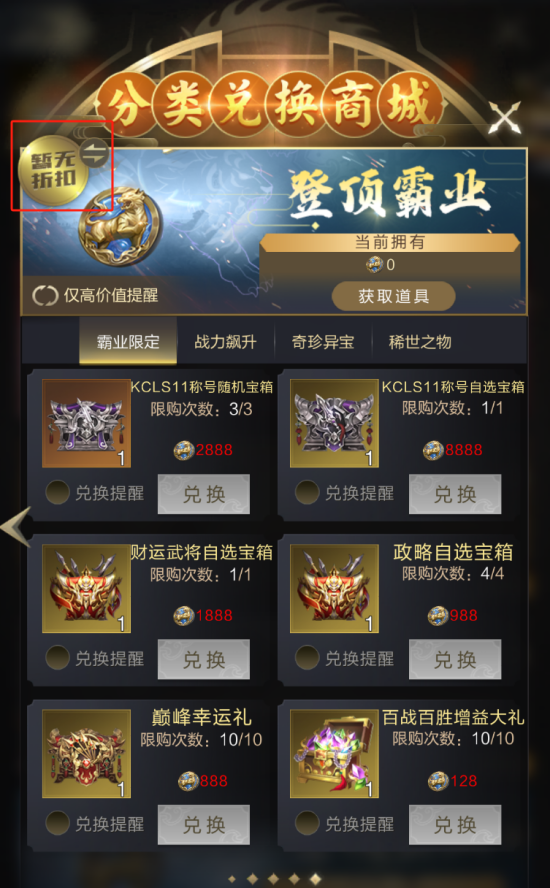The image size is (550, 888).
Task: Switch to the 战力飙升 tab
Action: 225,341
